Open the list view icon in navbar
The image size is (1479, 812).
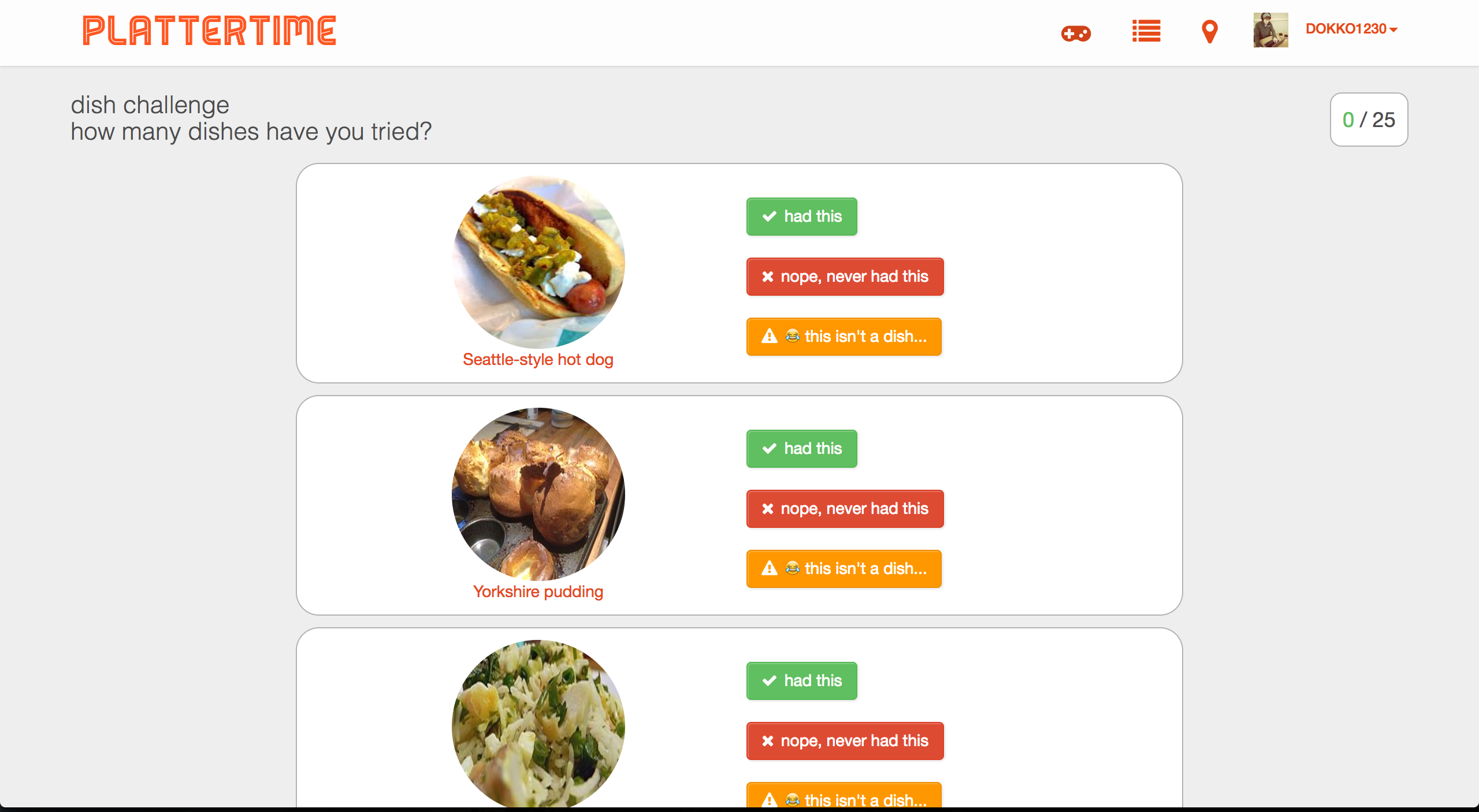click(1146, 33)
